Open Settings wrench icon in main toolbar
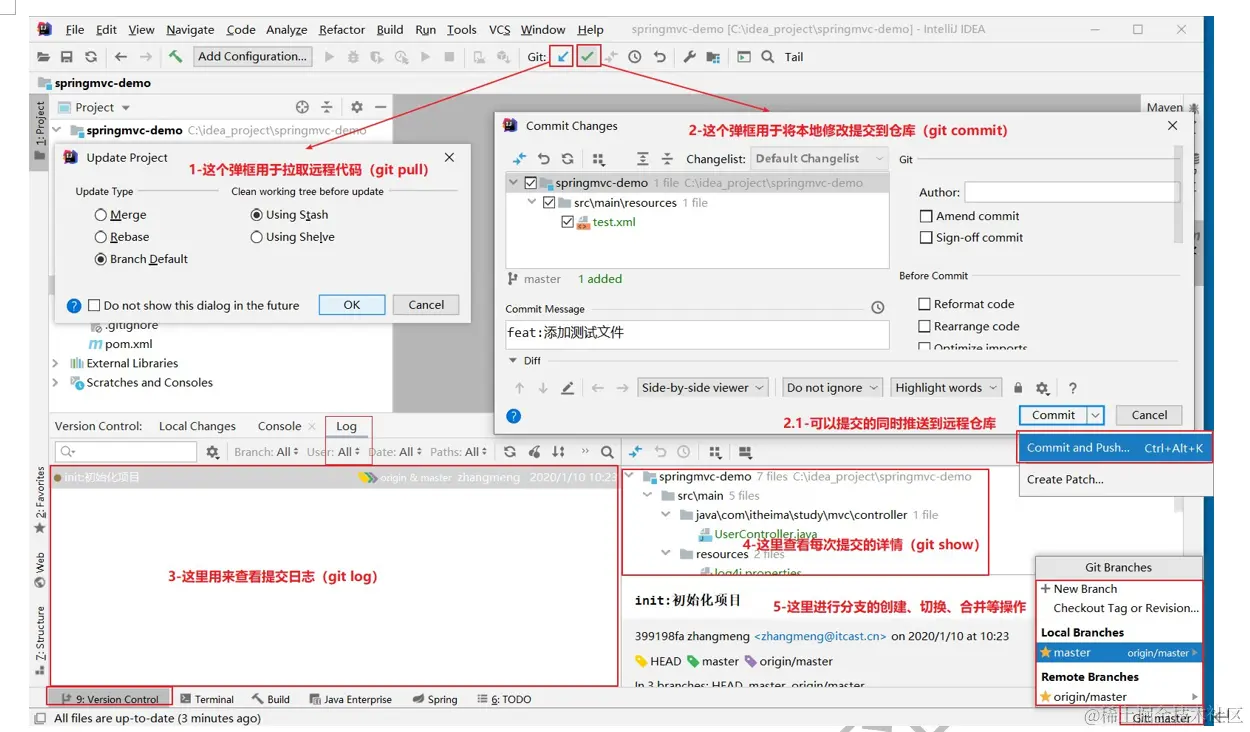This screenshot has height=732, width=1250. pyautogui.click(x=690, y=57)
